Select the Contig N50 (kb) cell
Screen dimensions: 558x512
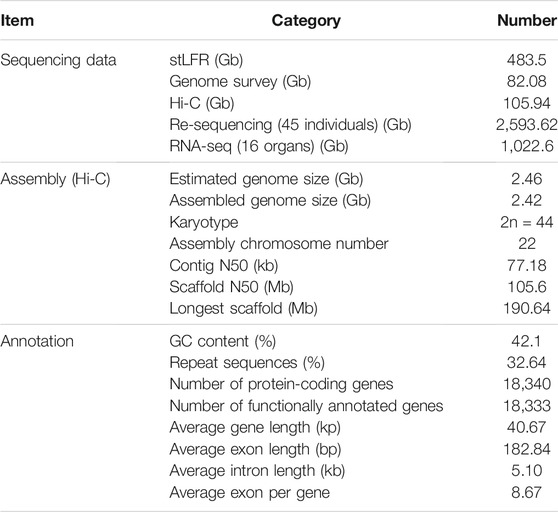tap(224, 266)
